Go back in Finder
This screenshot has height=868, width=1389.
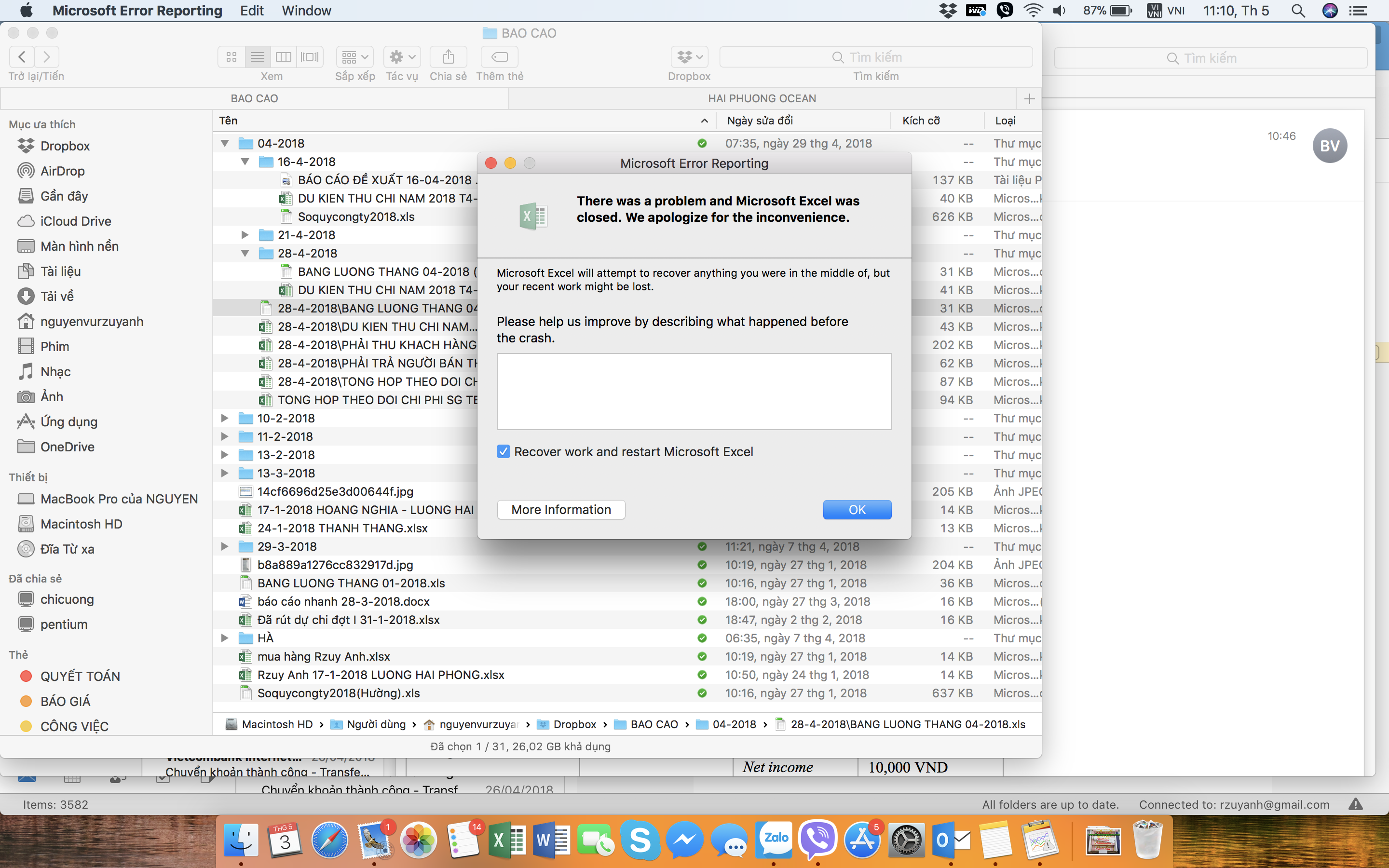[22, 57]
